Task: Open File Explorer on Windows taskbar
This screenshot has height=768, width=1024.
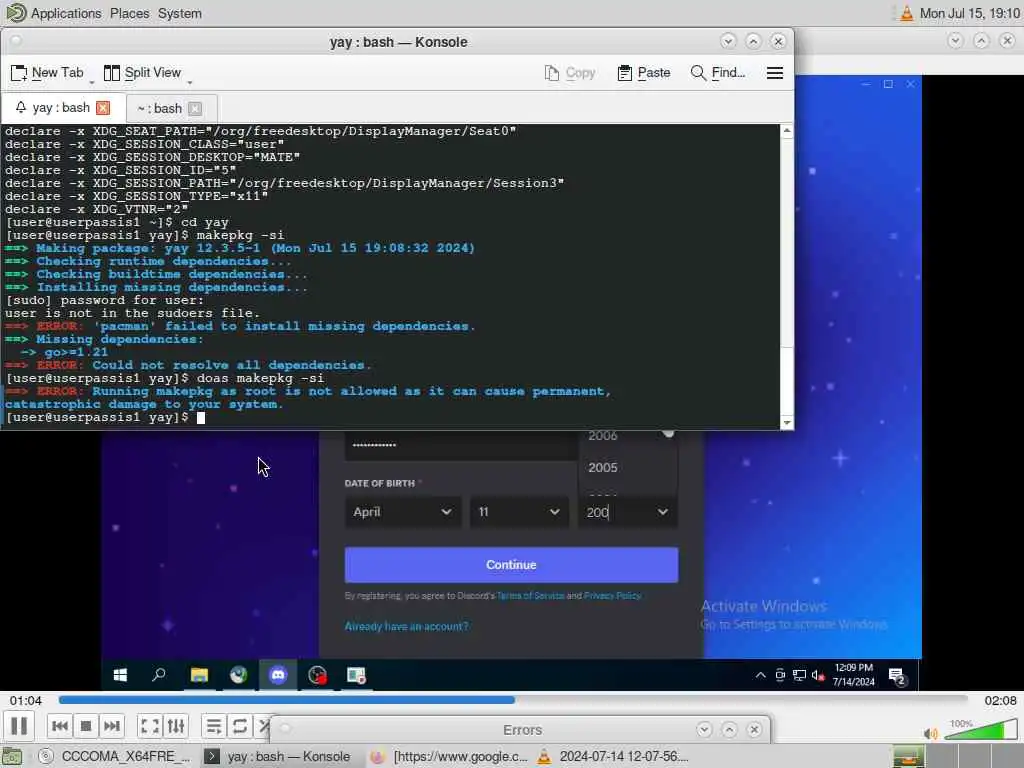Action: point(199,675)
